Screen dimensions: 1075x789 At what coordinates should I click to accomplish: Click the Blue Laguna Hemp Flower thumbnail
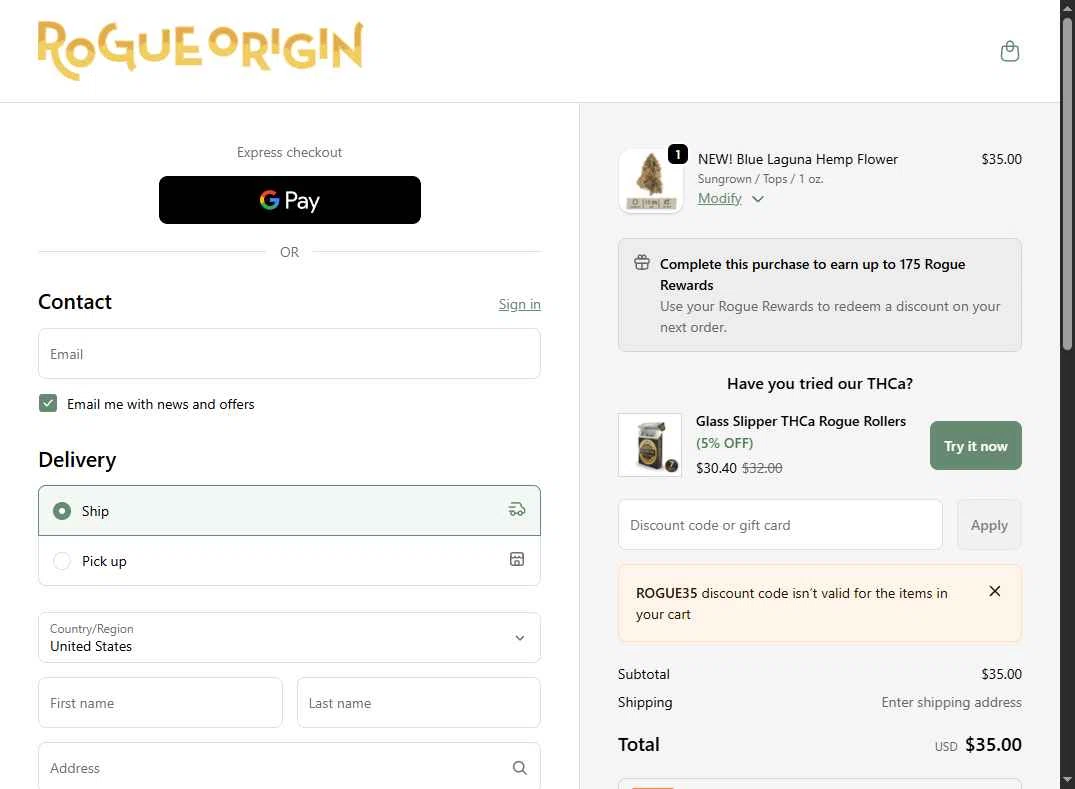(651, 181)
